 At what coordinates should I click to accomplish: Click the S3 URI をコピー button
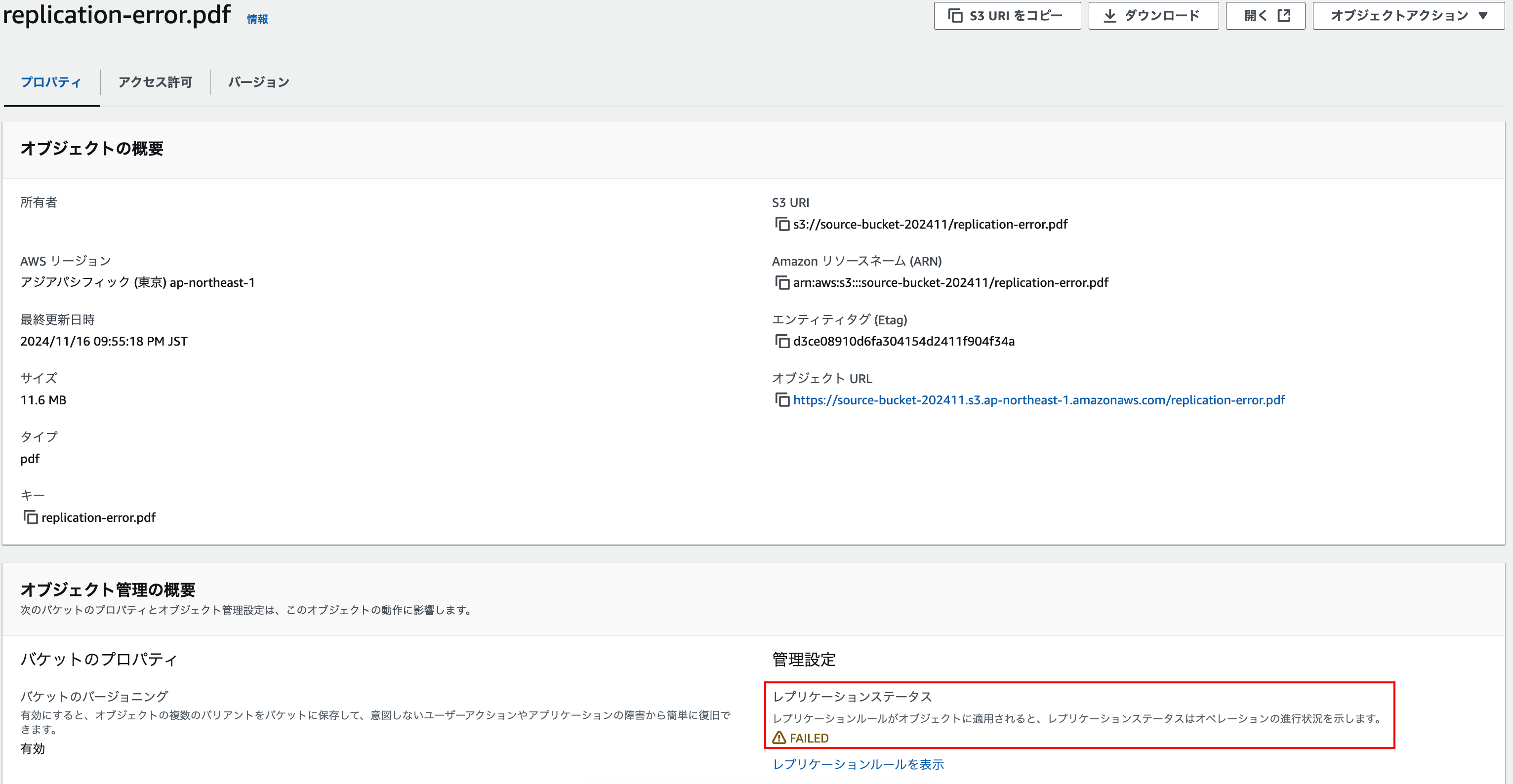(x=1007, y=16)
